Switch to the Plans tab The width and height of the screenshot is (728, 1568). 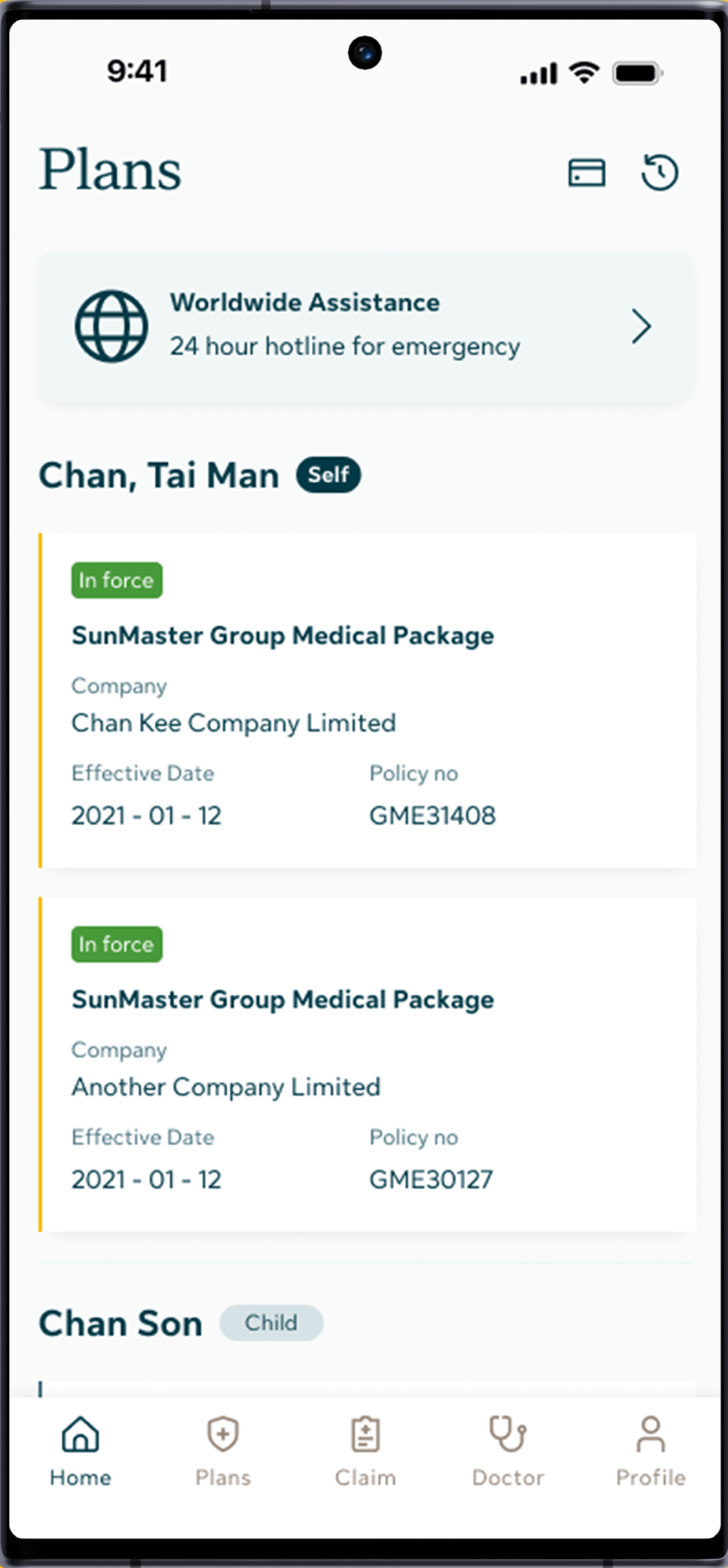click(x=223, y=1451)
